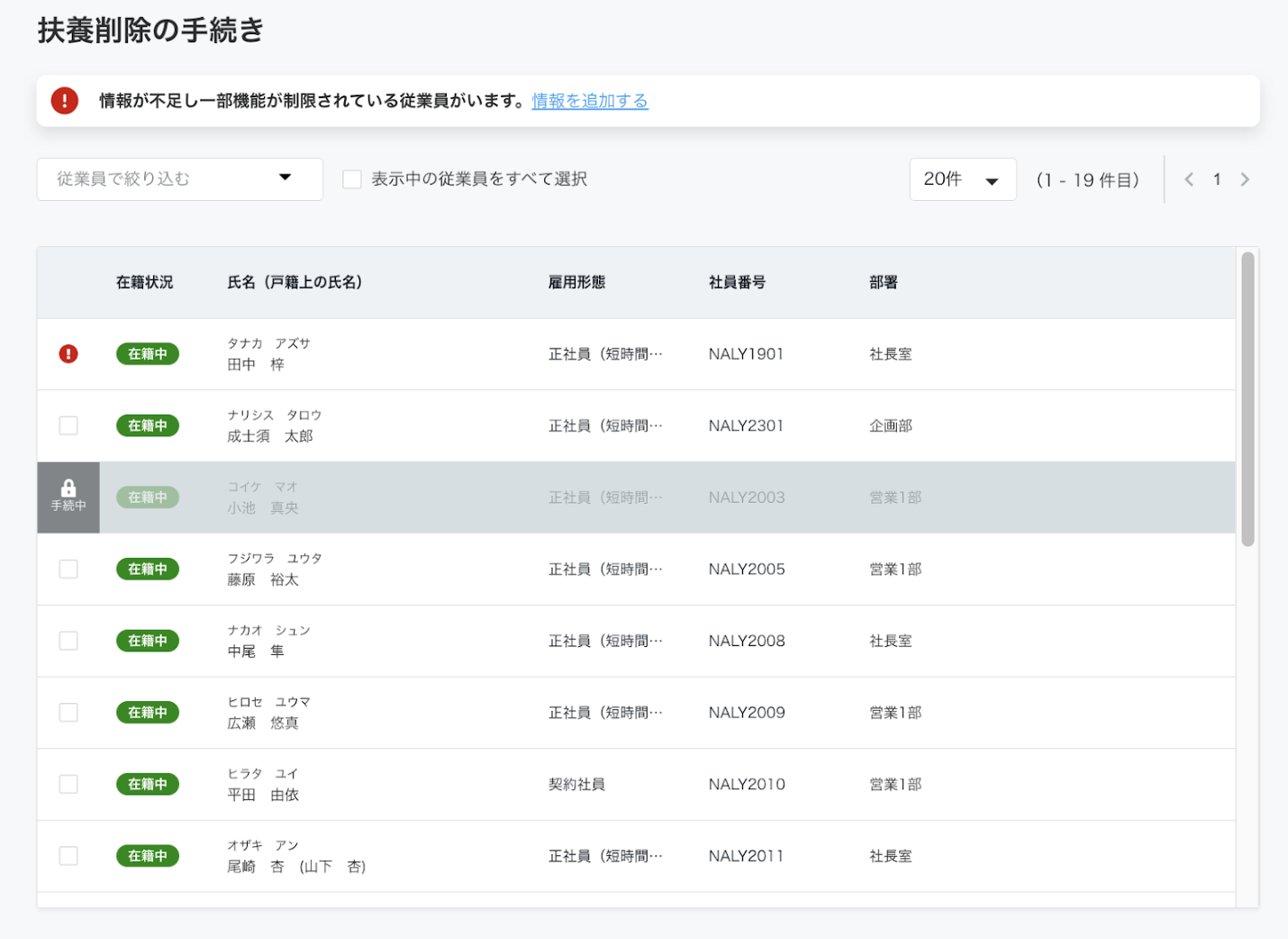Click 企画部 department in NALY2301 row
The height and width of the screenshot is (939, 1288).
point(891,425)
